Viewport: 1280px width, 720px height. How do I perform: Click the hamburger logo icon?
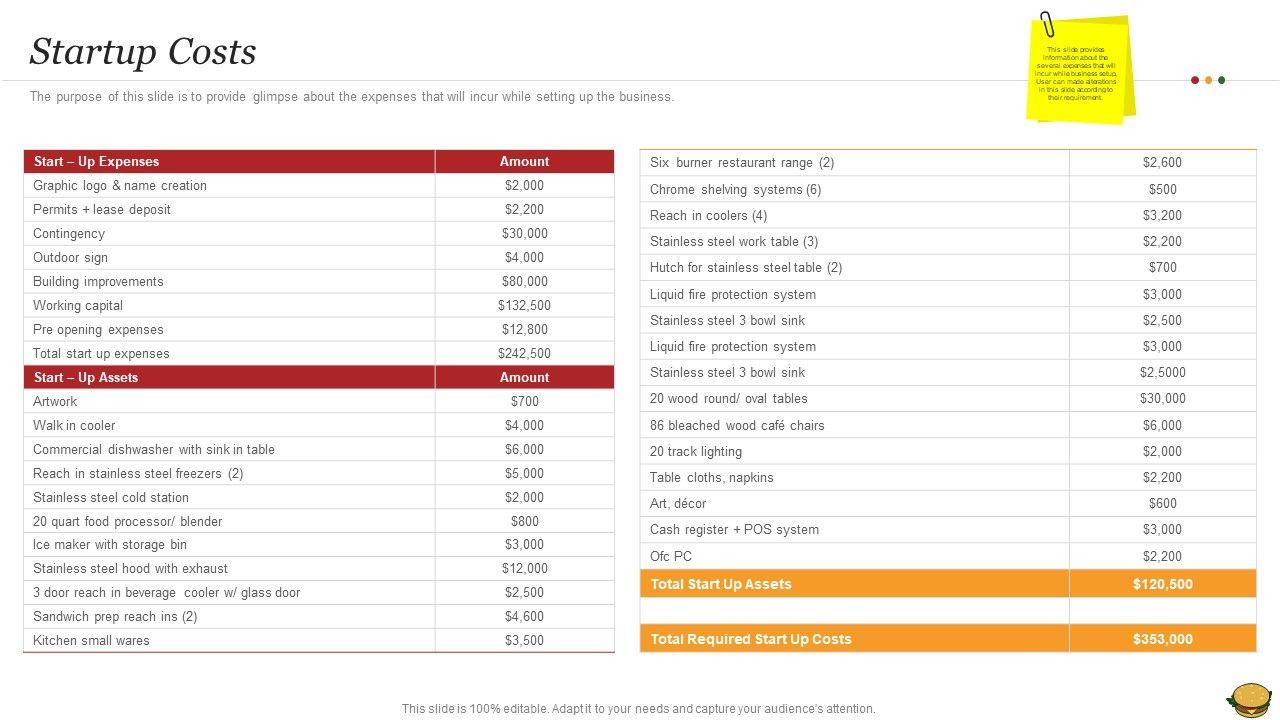(x=1250, y=699)
